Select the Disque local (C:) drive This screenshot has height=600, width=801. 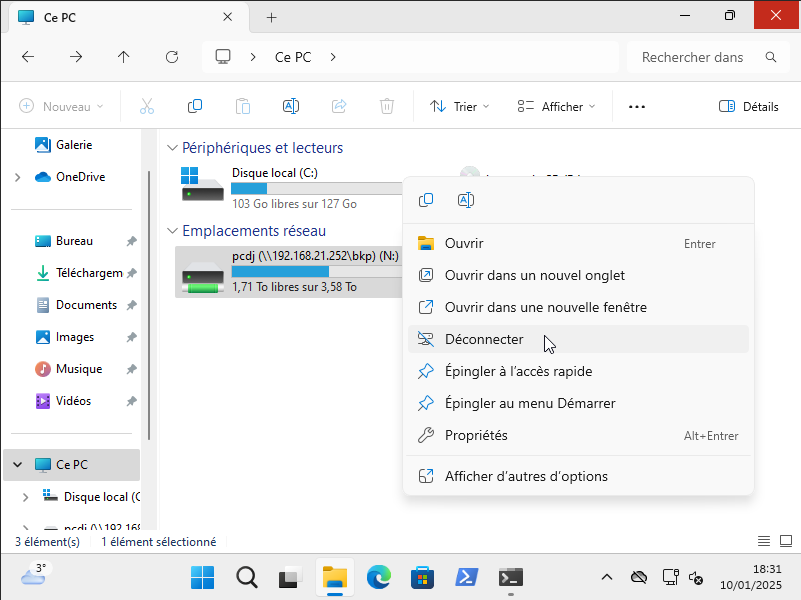[289, 188]
